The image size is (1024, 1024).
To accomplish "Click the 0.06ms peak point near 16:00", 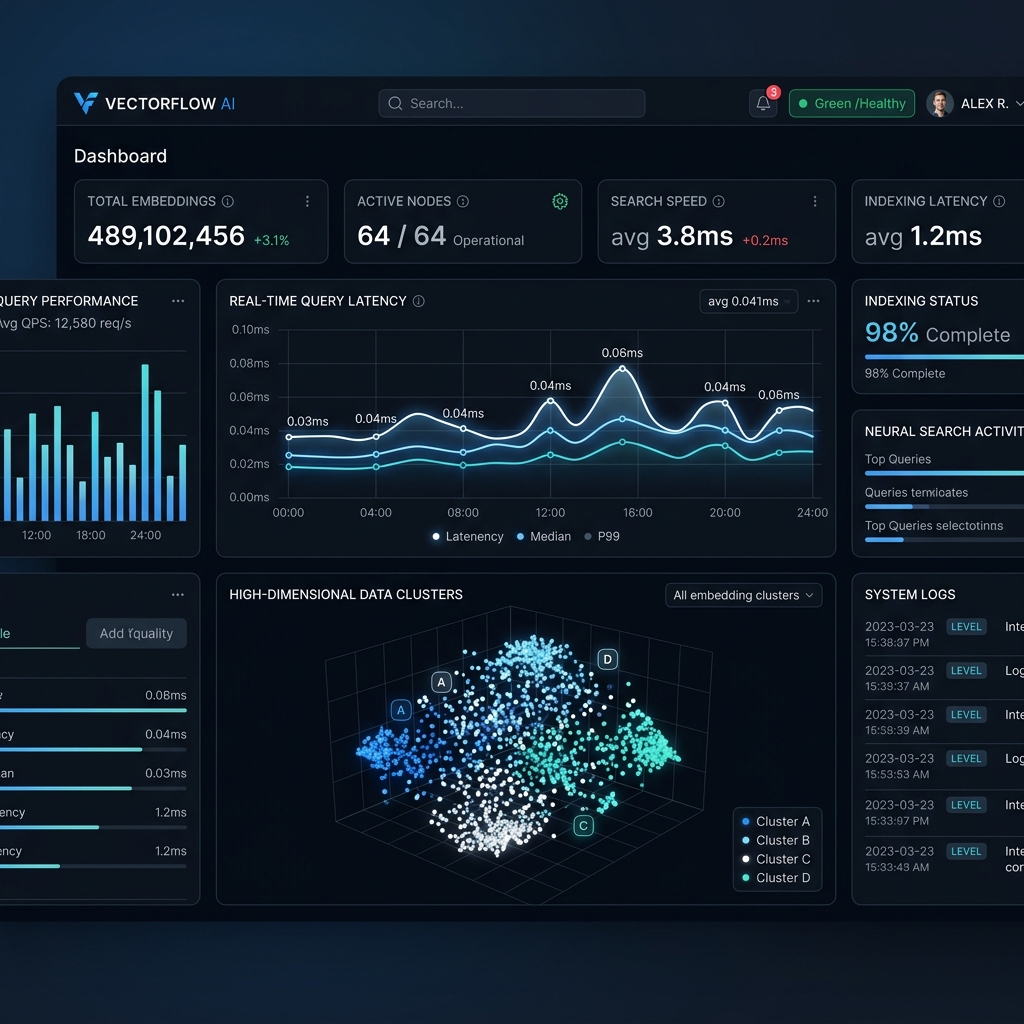I will [622, 369].
